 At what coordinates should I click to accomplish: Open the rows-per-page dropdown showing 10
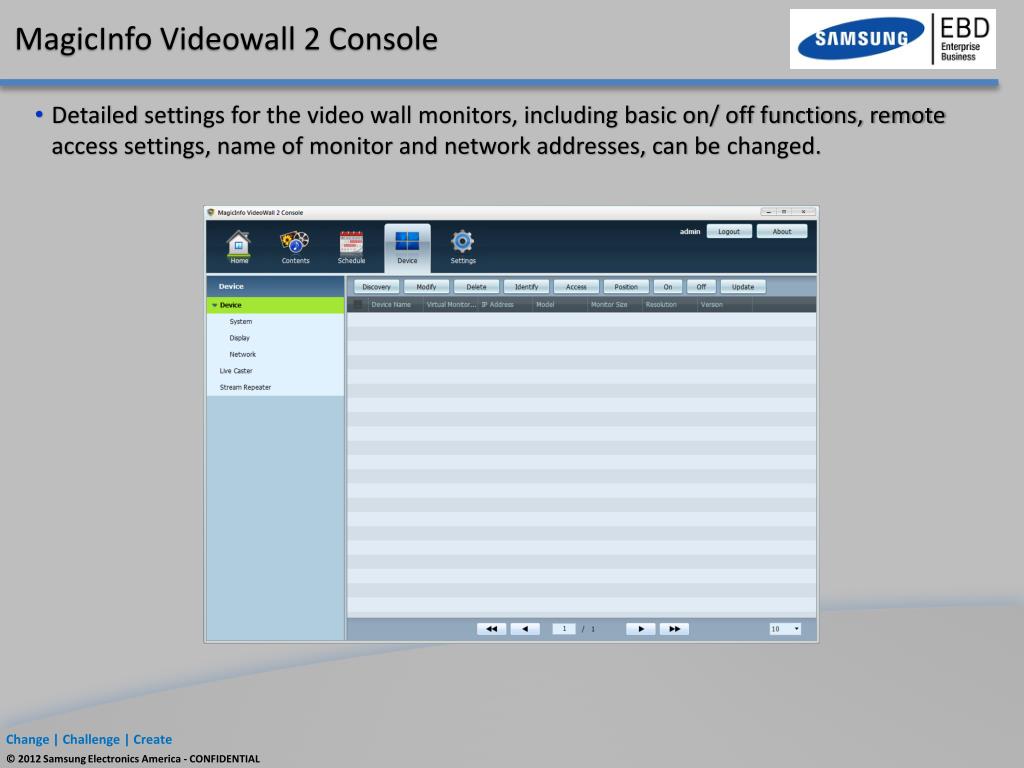pyautogui.click(x=785, y=629)
